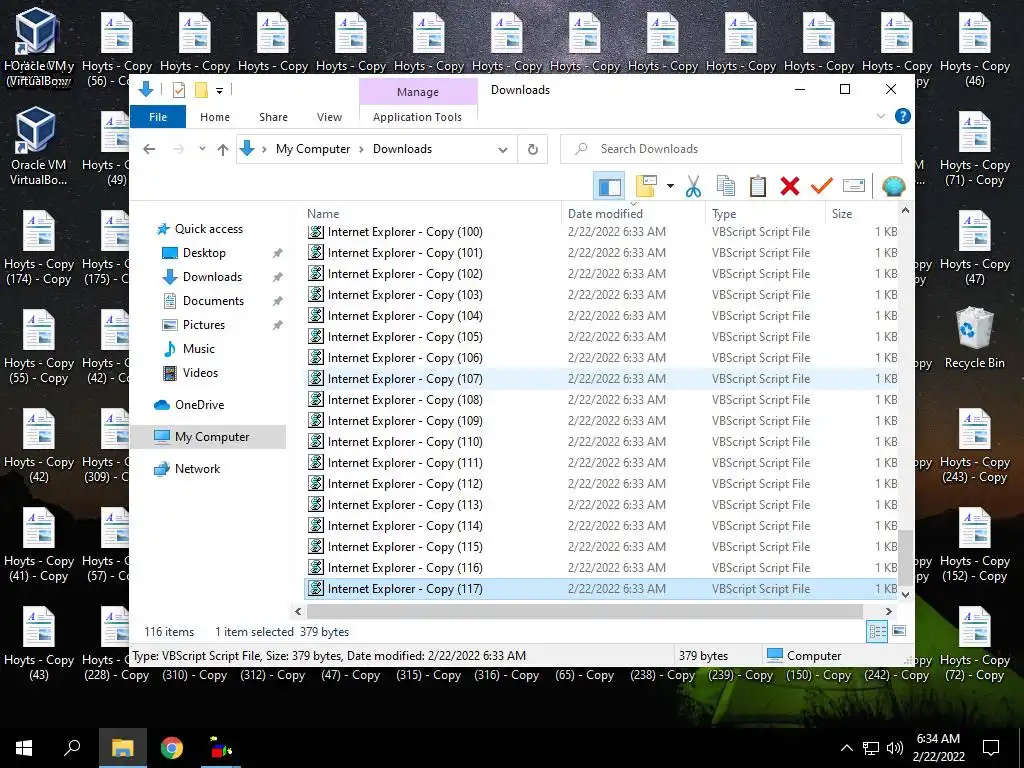The height and width of the screenshot is (768, 1024).
Task: Select Network in the navigation pane
Action: pos(197,469)
